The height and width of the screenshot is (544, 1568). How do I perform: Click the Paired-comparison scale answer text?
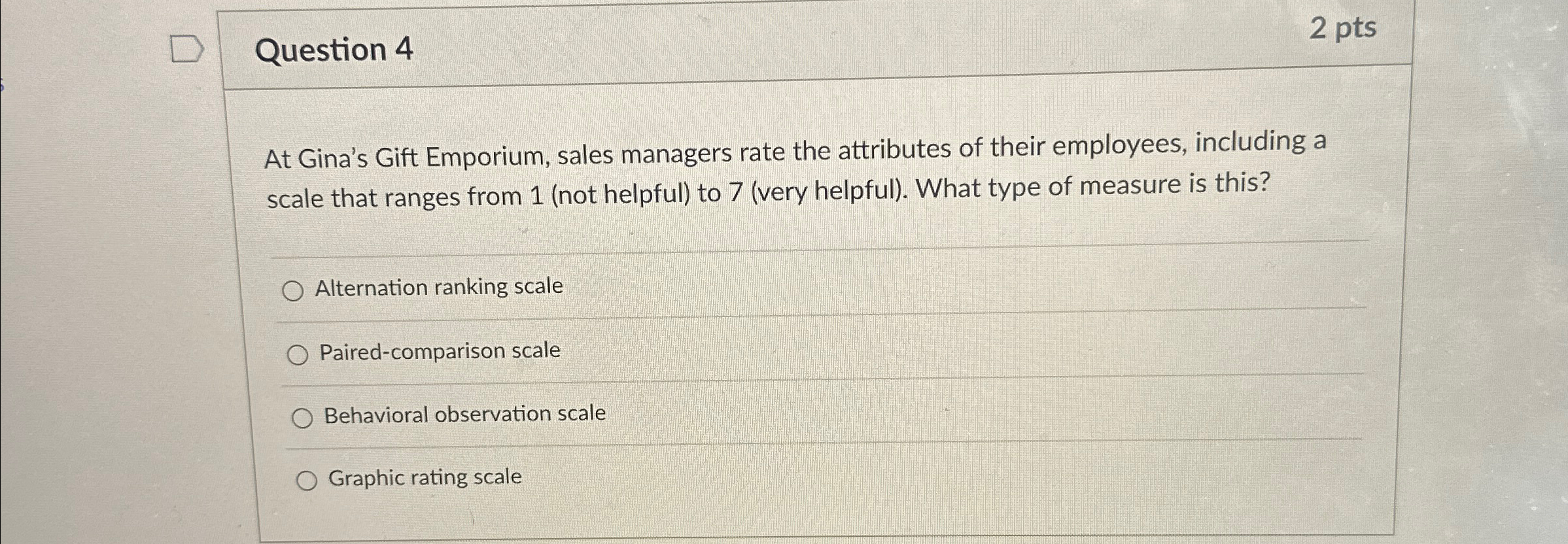(x=440, y=351)
